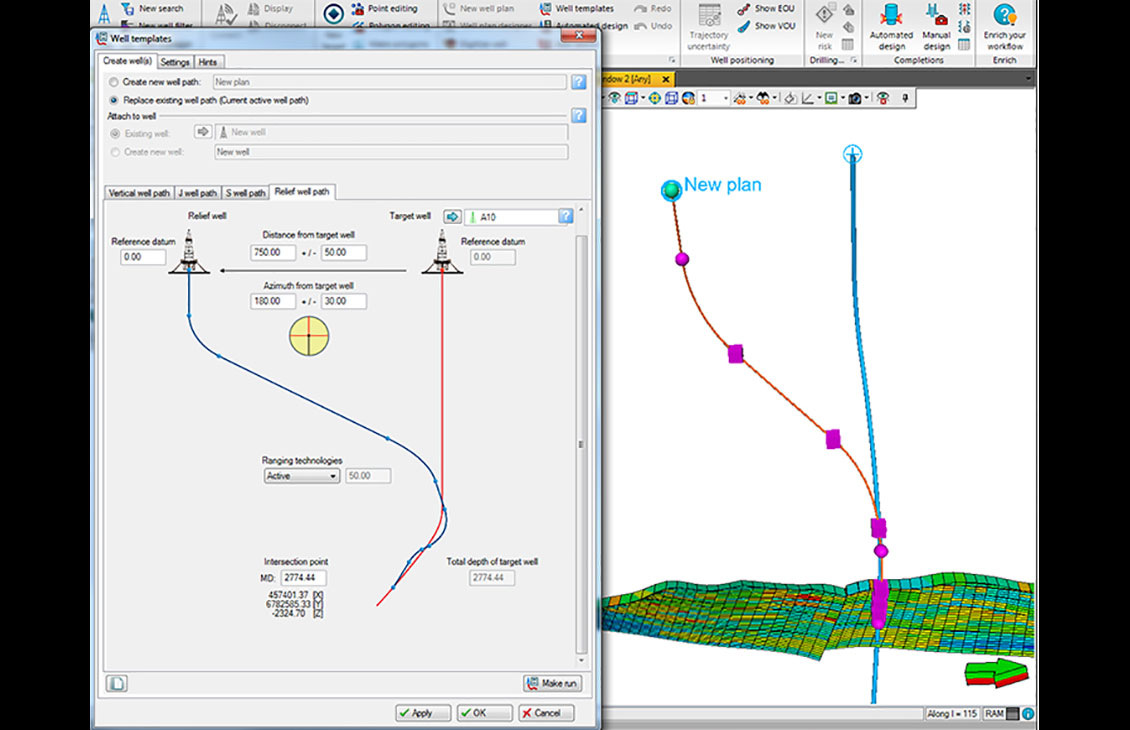Image resolution: width=1130 pixels, height=730 pixels.
Task: Click the Cancel button
Action: [546, 713]
